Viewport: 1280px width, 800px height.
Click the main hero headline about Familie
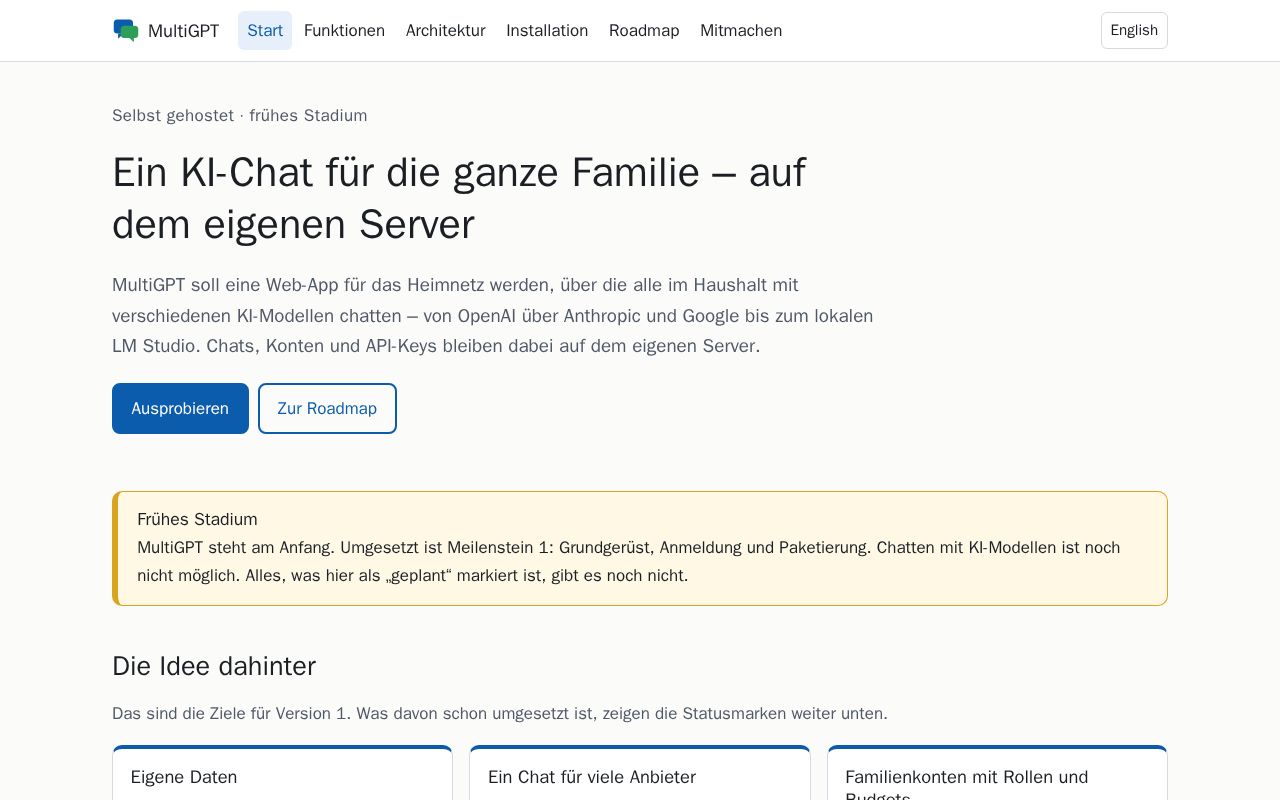[x=459, y=198]
